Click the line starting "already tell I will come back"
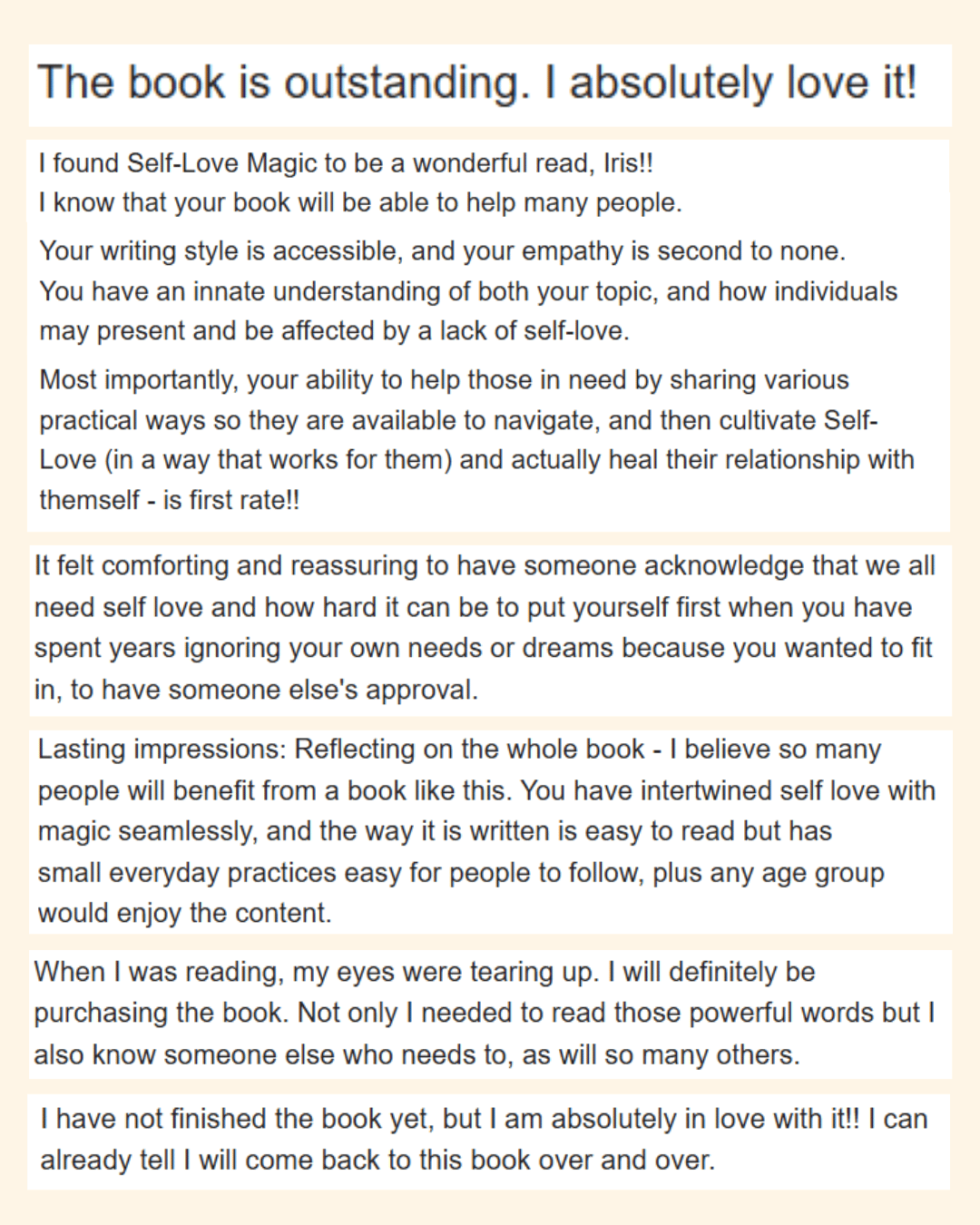The width and height of the screenshot is (980, 1225). click(x=377, y=1160)
